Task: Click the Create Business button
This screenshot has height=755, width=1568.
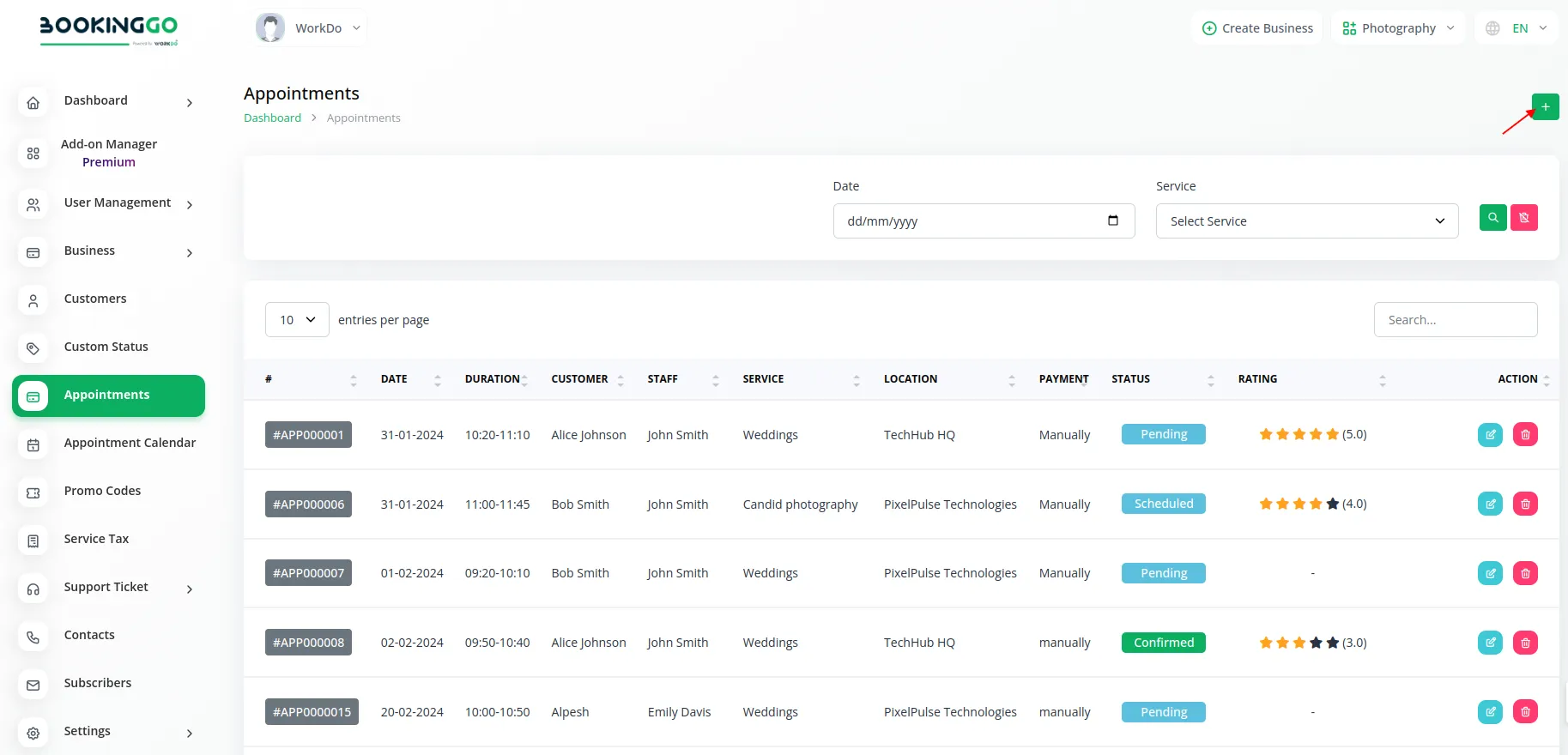Action: [1257, 28]
